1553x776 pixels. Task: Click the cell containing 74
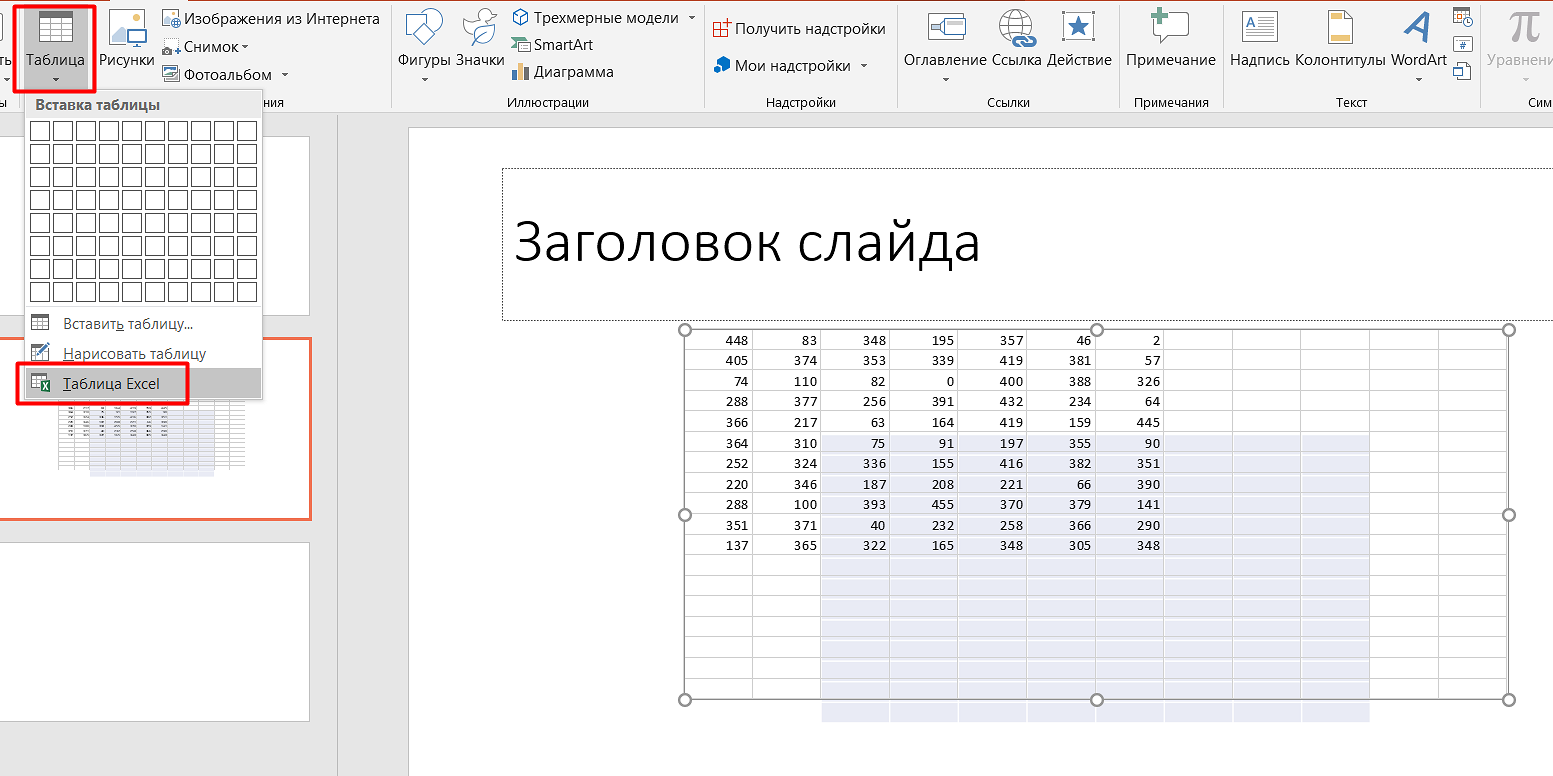coord(718,382)
